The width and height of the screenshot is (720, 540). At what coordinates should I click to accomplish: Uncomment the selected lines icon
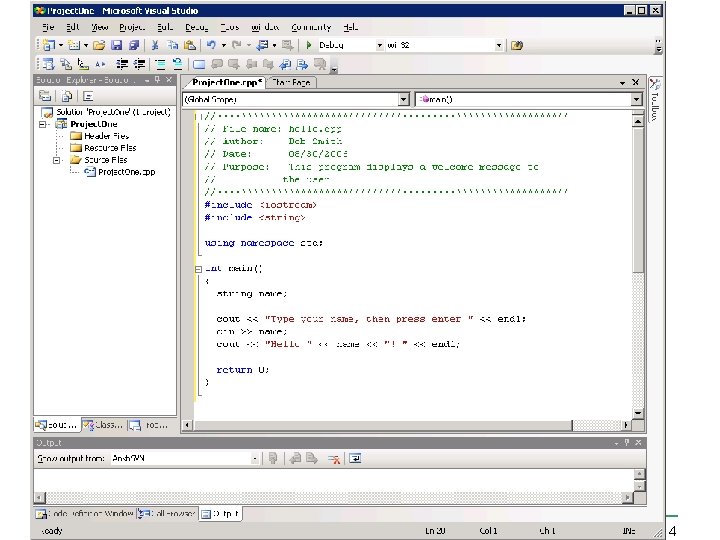click(x=177, y=64)
